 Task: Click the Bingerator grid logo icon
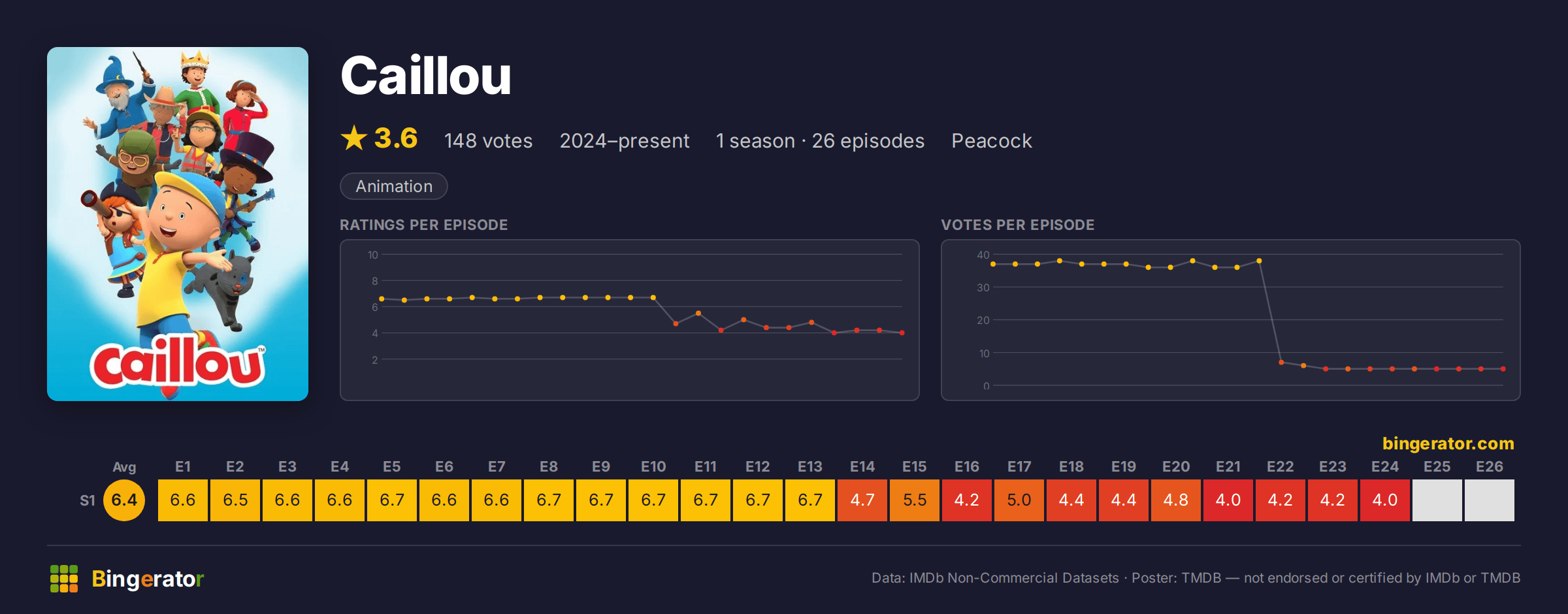[64, 579]
